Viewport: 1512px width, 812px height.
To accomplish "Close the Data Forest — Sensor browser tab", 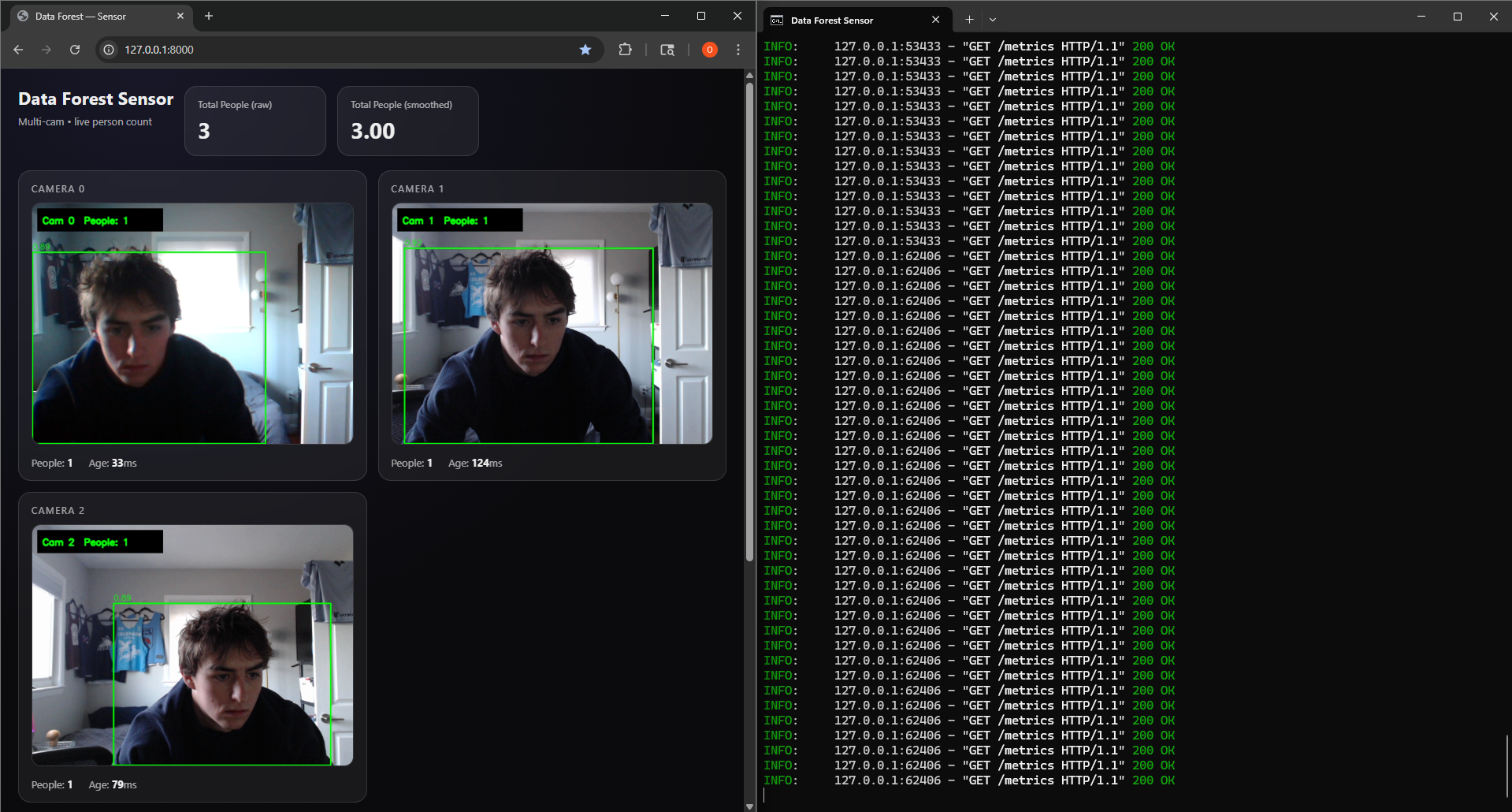I will pyautogui.click(x=180, y=16).
